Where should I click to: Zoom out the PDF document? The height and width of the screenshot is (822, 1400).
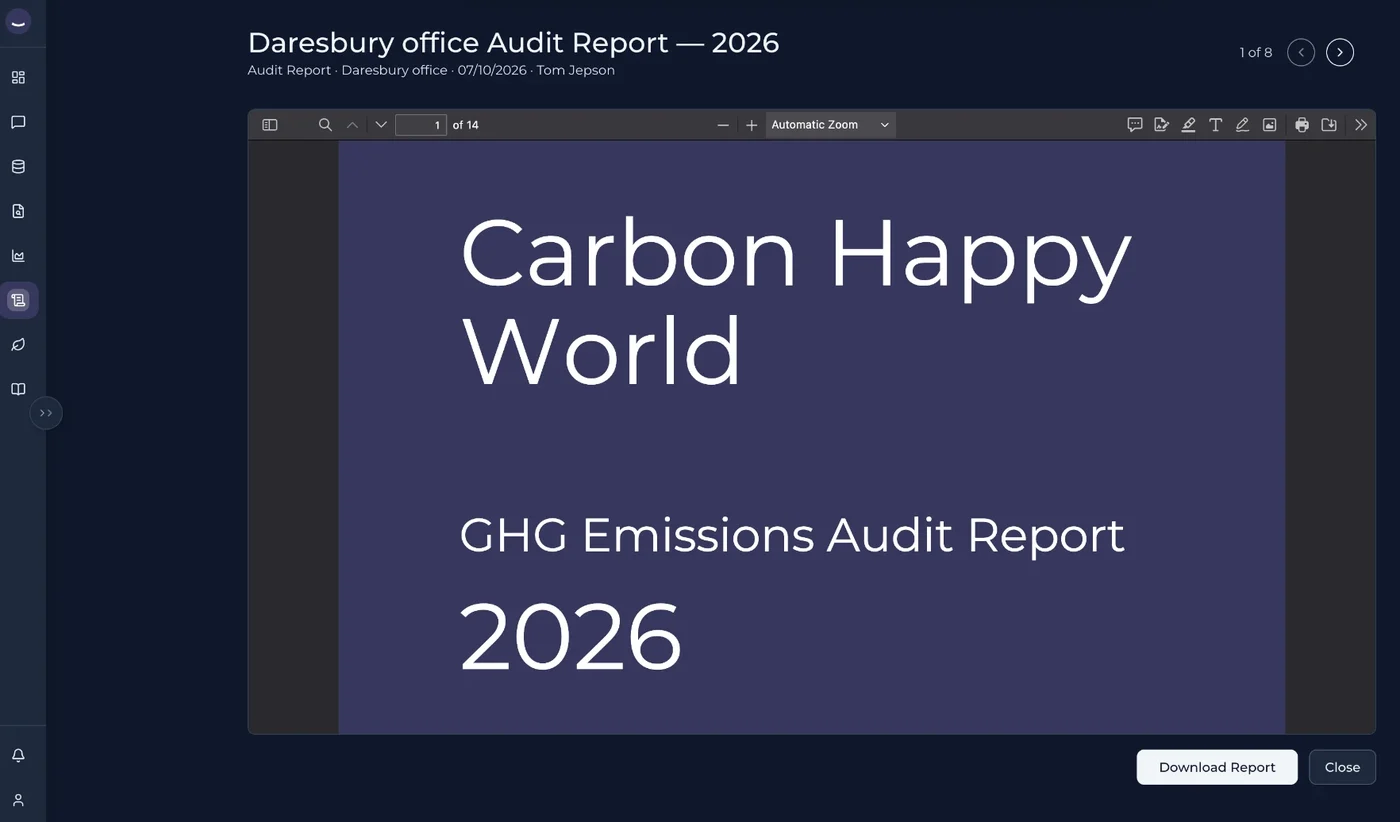(x=723, y=125)
